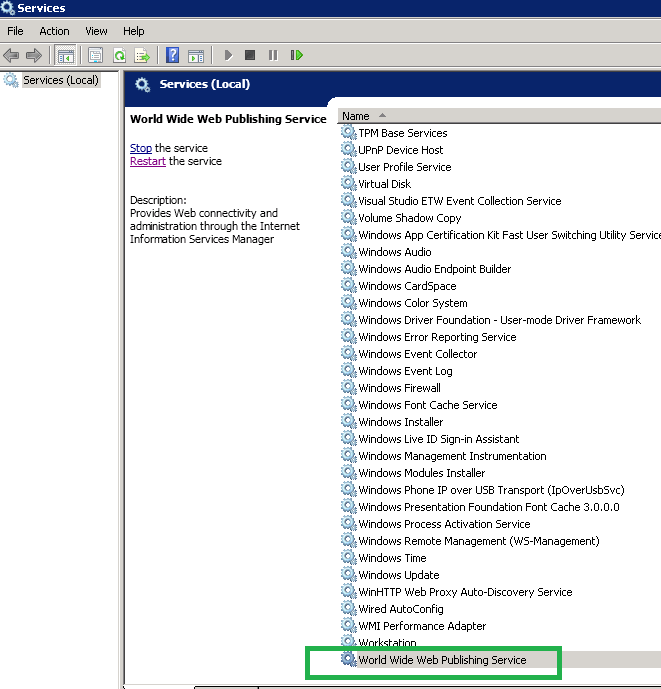This screenshot has width=661, height=689.
Task: Click the gear icon beside Wired AutoConfig
Action: coord(349,609)
